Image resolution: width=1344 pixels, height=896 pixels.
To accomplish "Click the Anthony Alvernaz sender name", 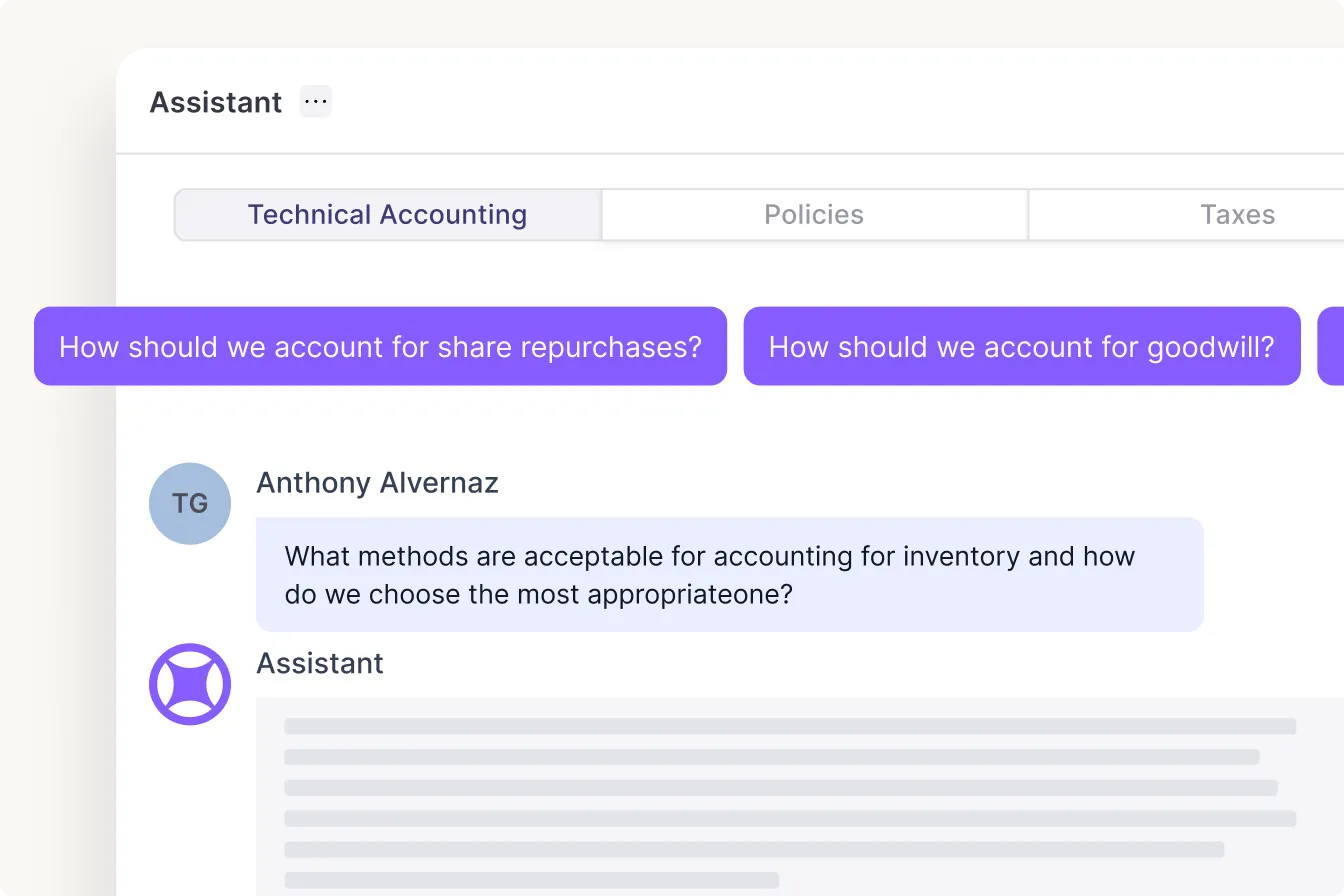I will click(x=377, y=483).
